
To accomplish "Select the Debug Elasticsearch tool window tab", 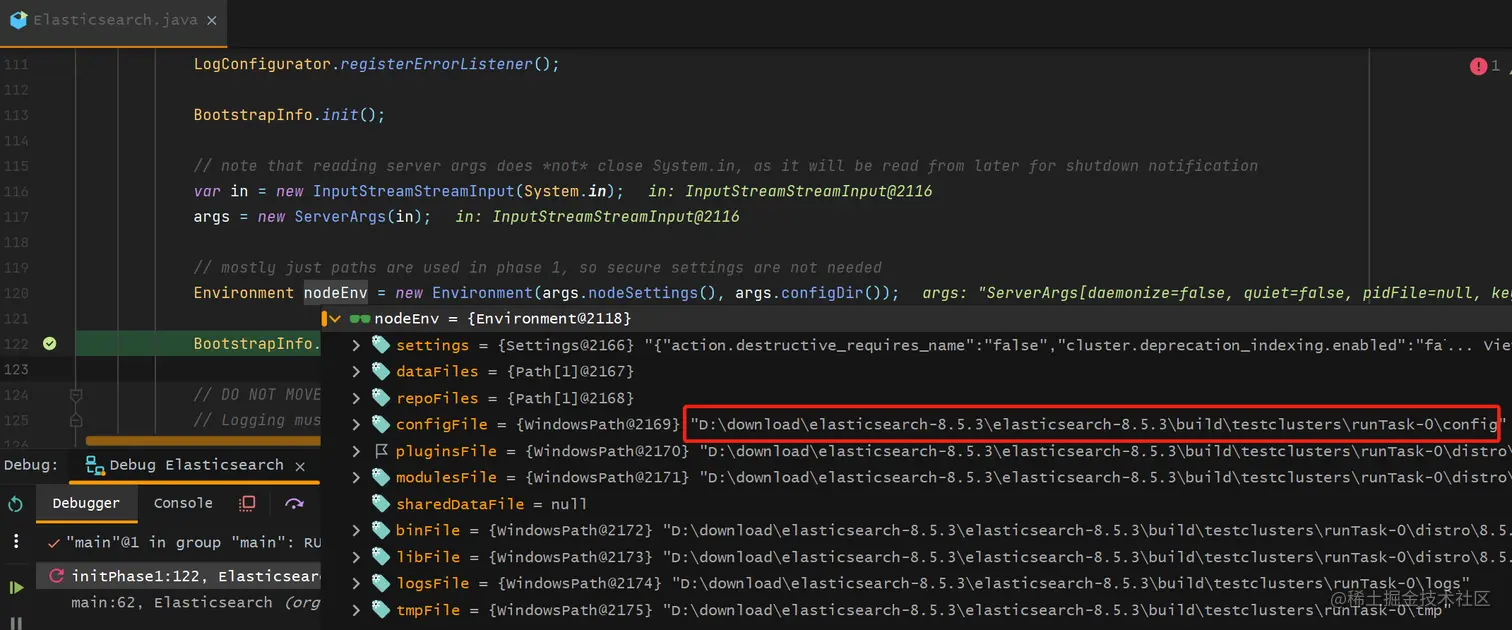I will pos(196,465).
